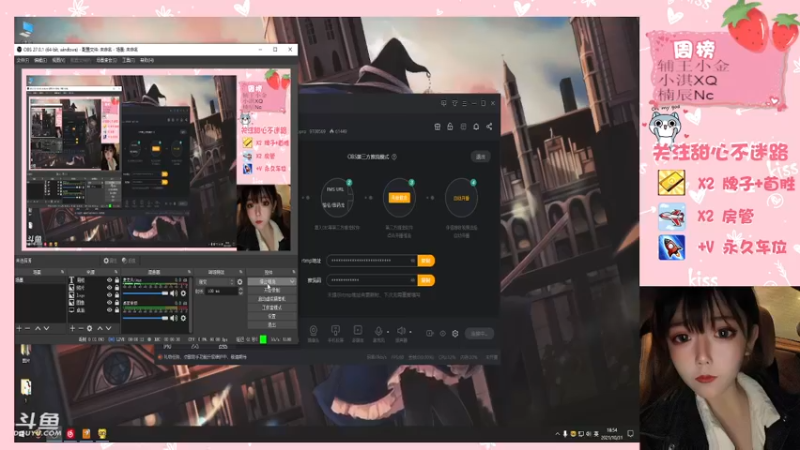800x450 pixels.
Task: Reveal the hidden rtmp address with eye icon
Action: (412, 261)
